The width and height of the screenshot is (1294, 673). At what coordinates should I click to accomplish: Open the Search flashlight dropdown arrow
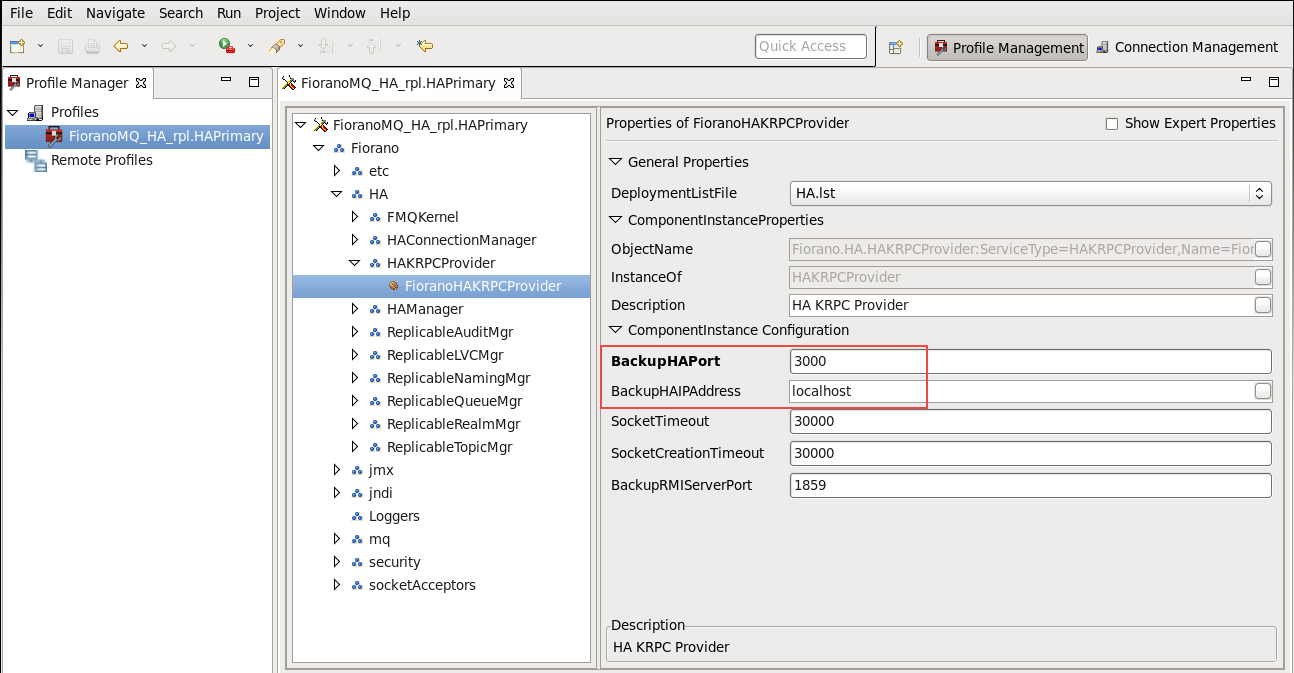tap(299, 46)
